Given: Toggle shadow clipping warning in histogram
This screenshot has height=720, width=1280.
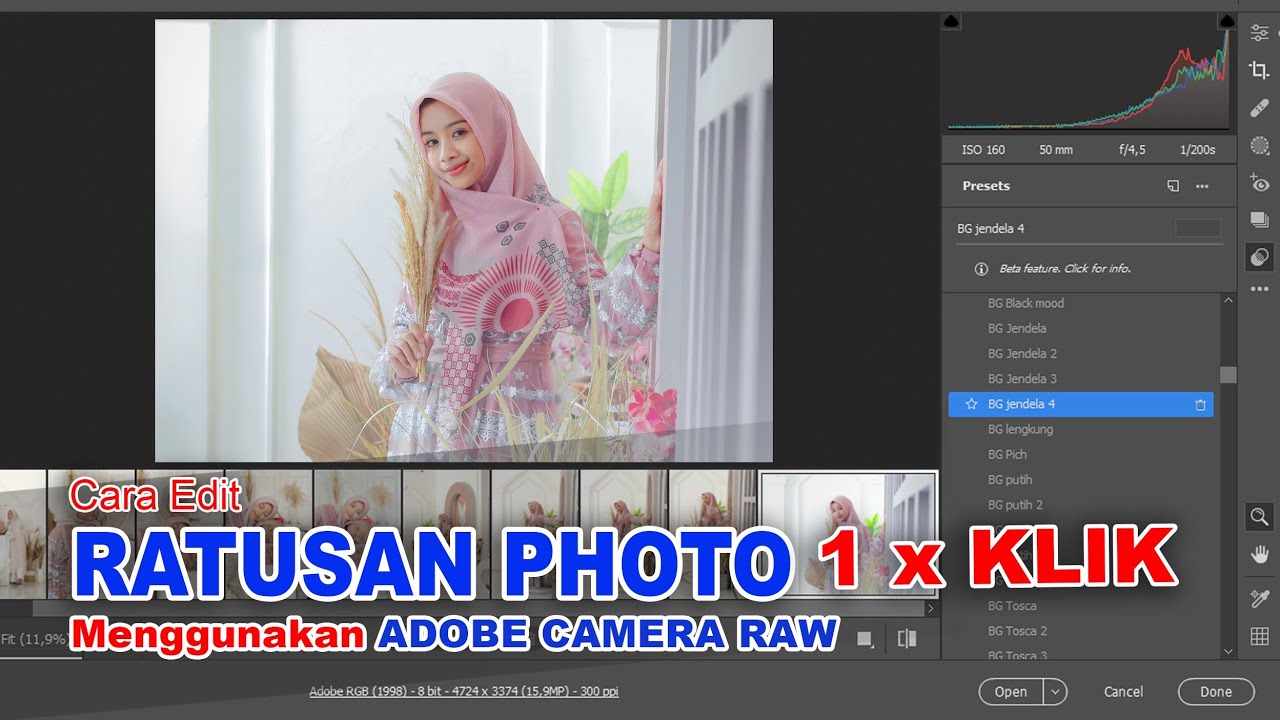Looking at the screenshot, I should coord(952,21).
